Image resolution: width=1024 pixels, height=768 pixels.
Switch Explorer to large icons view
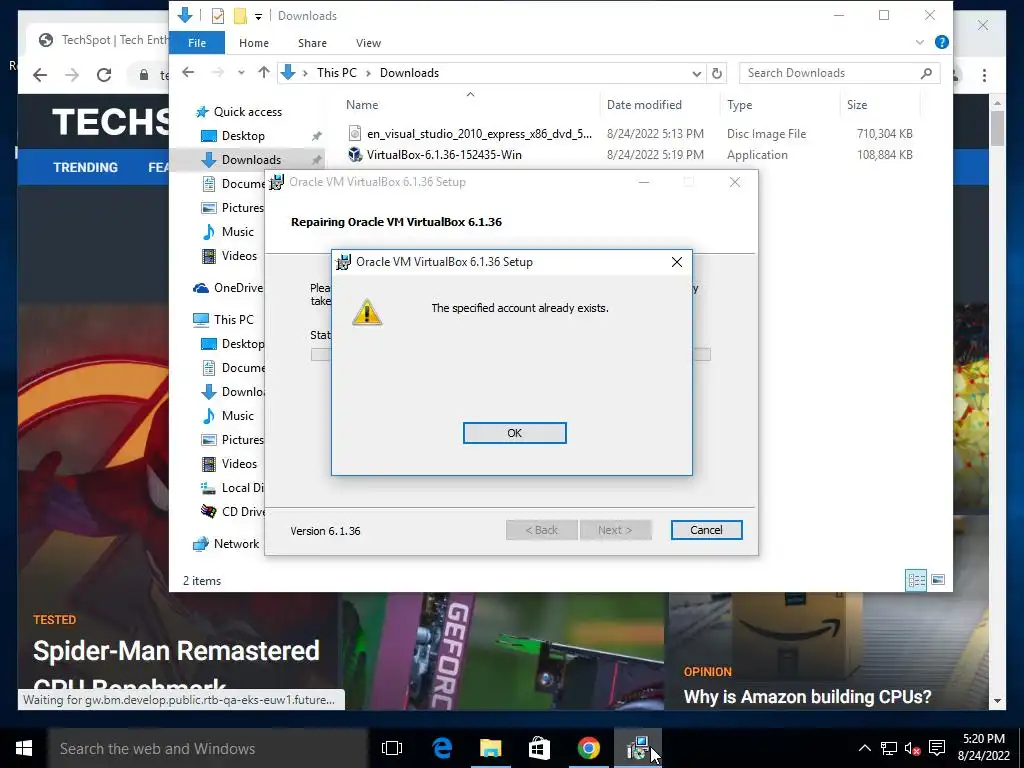pyautogui.click(x=938, y=580)
